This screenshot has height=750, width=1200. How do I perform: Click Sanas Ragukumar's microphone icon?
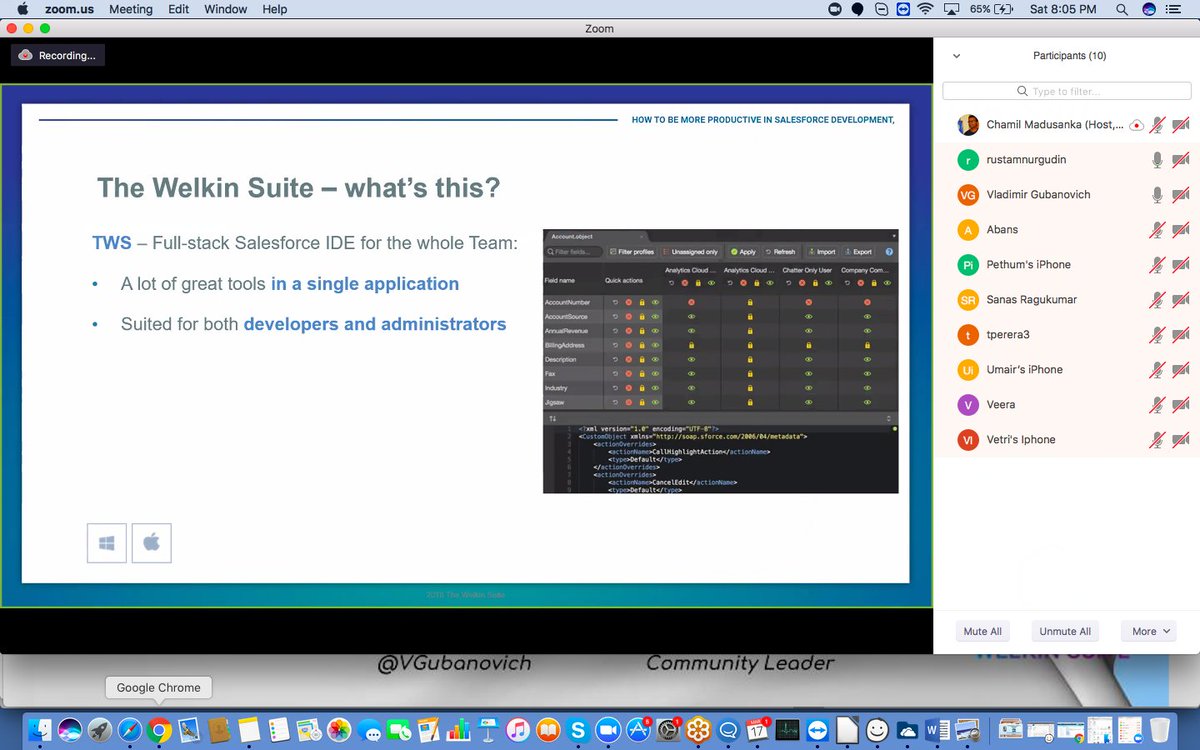(x=1157, y=300)
